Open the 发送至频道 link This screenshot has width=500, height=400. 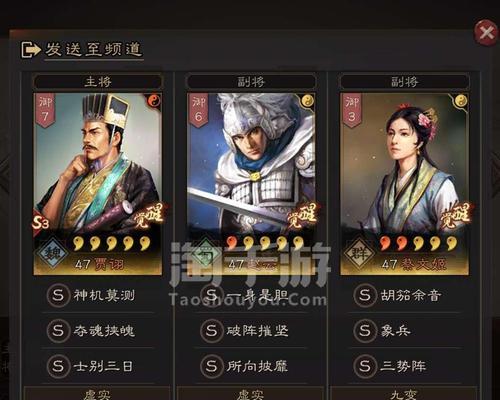point(94,50)
